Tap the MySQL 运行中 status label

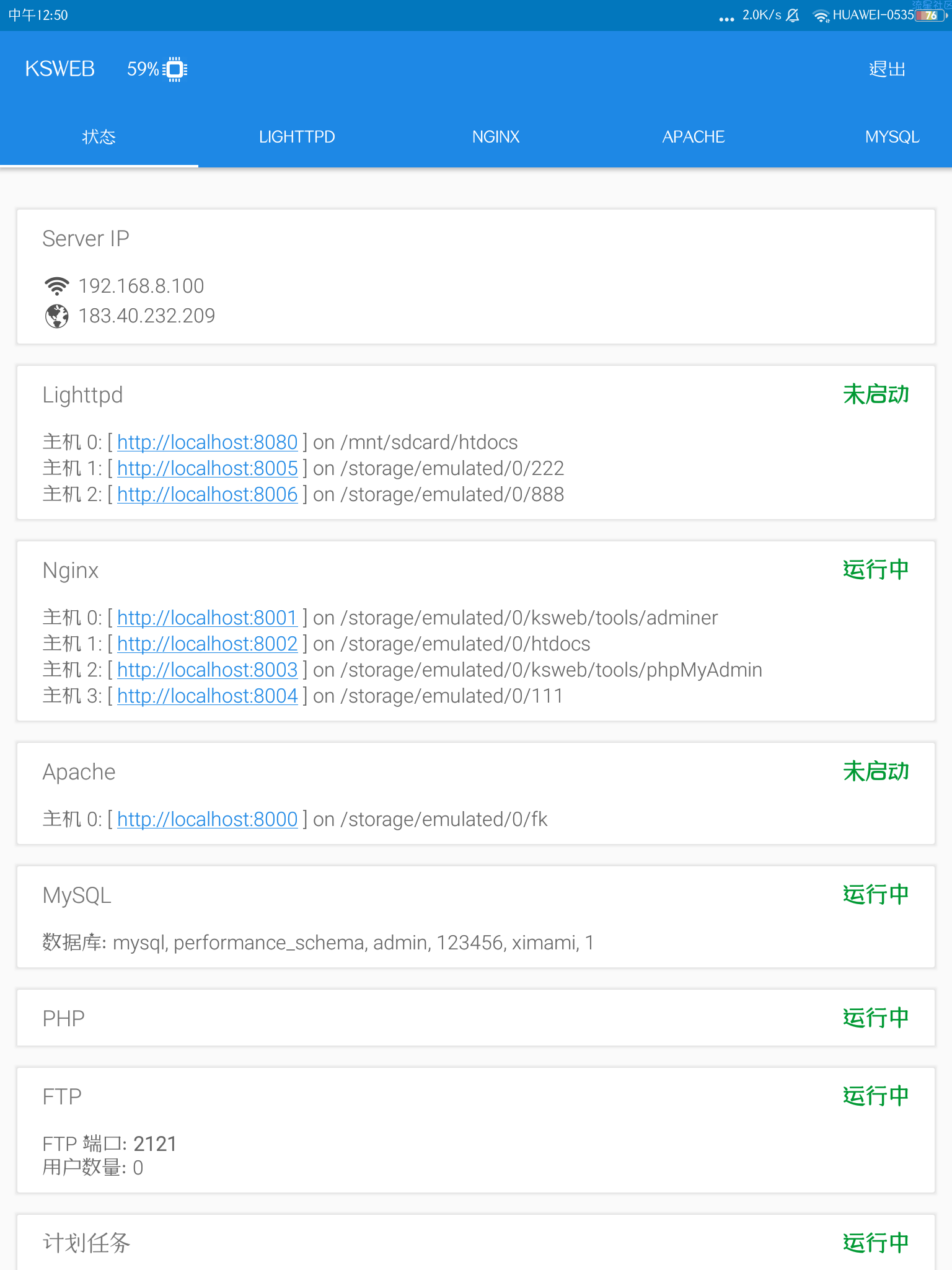tap(876, 895)
